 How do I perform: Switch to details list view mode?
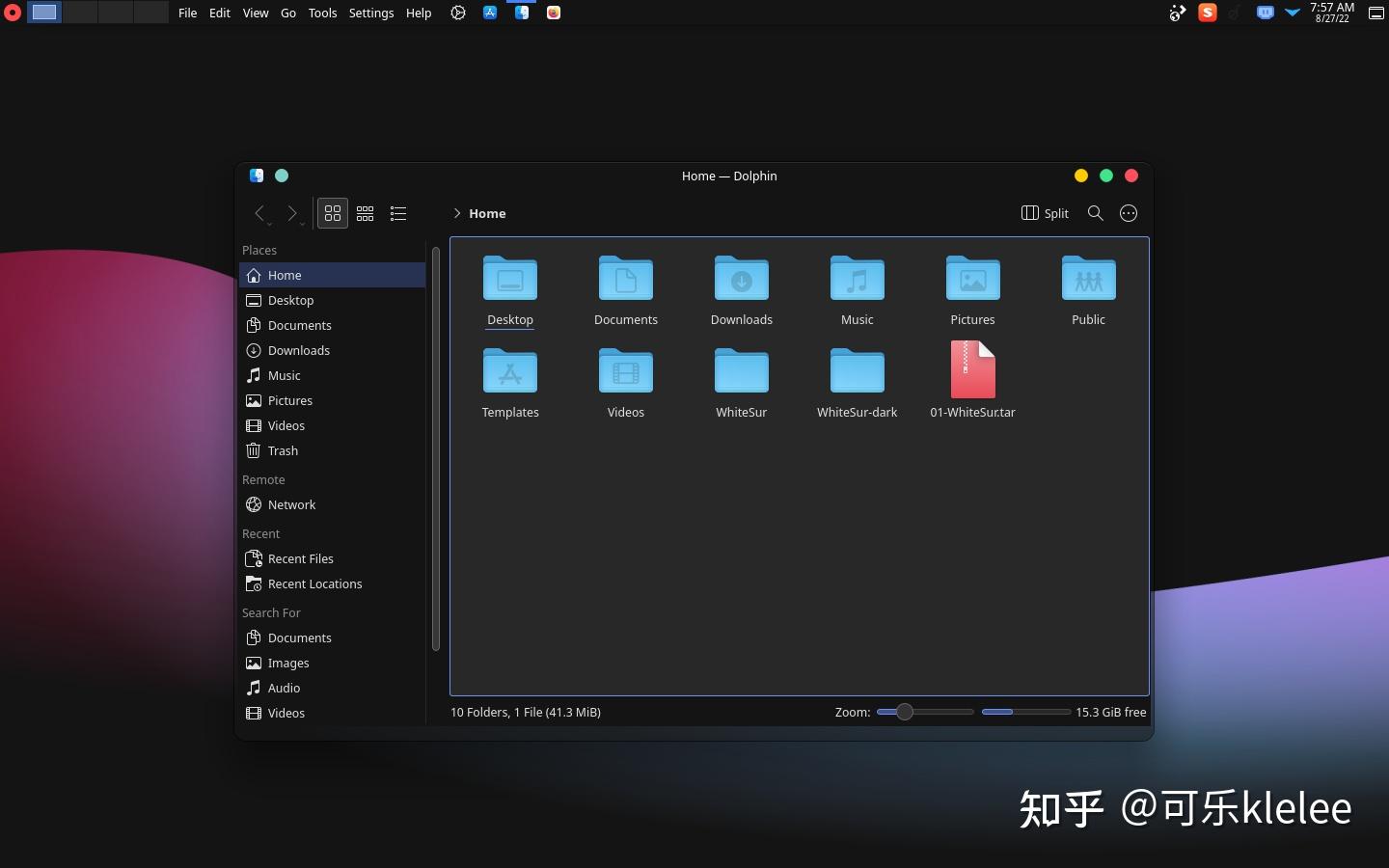coord(397,213)
